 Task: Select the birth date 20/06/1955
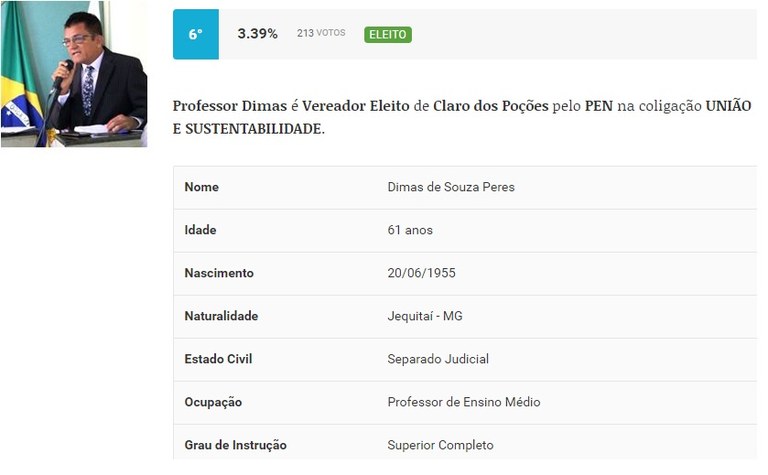[x=421, y=273]
